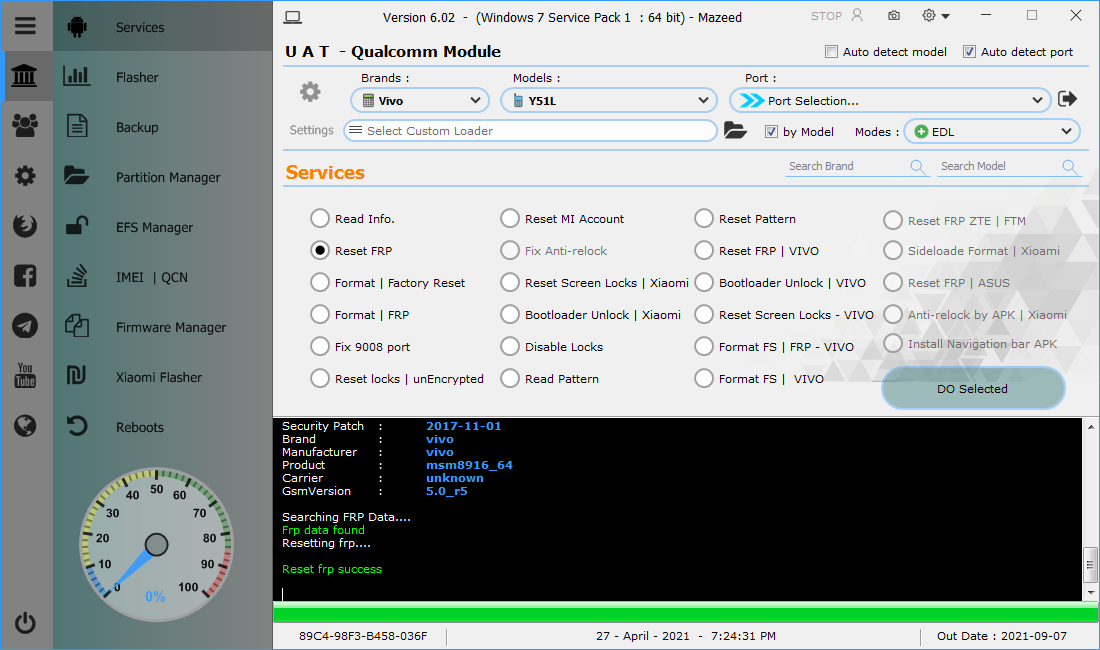Click the gear icon in left sidebar

pos(25,176)
